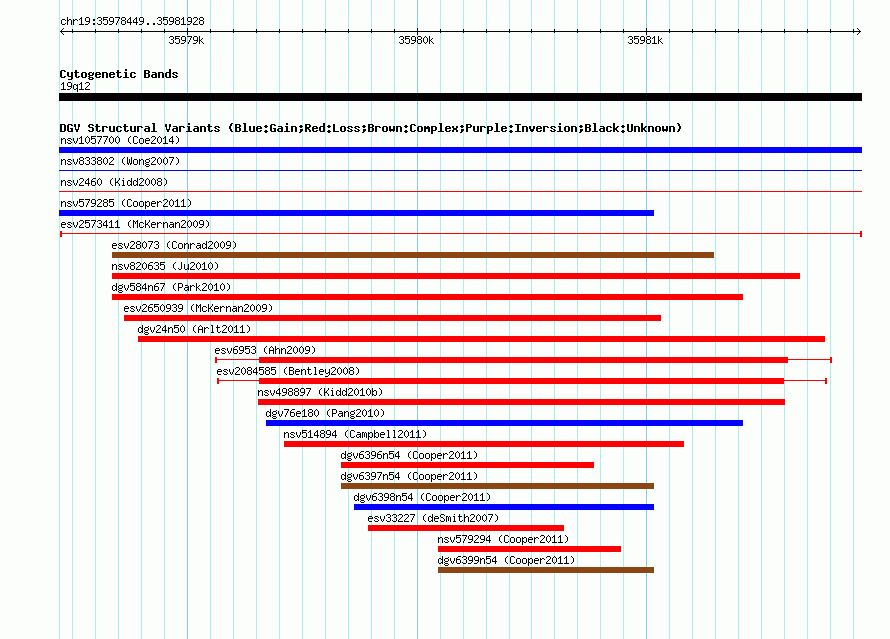Click dgv6396n54 (Cooper2011) red bar
Image resolution: width=890 pixels, height=639 pixels.
click(467, 465)
